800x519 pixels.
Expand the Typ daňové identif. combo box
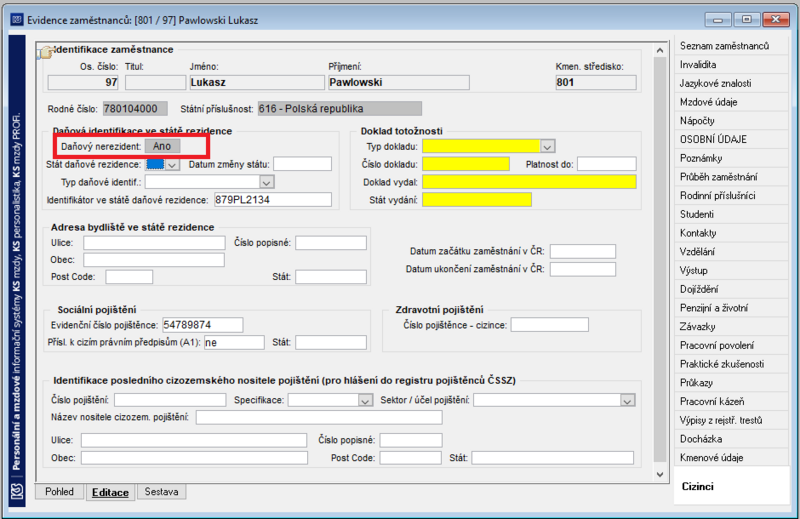266,182
